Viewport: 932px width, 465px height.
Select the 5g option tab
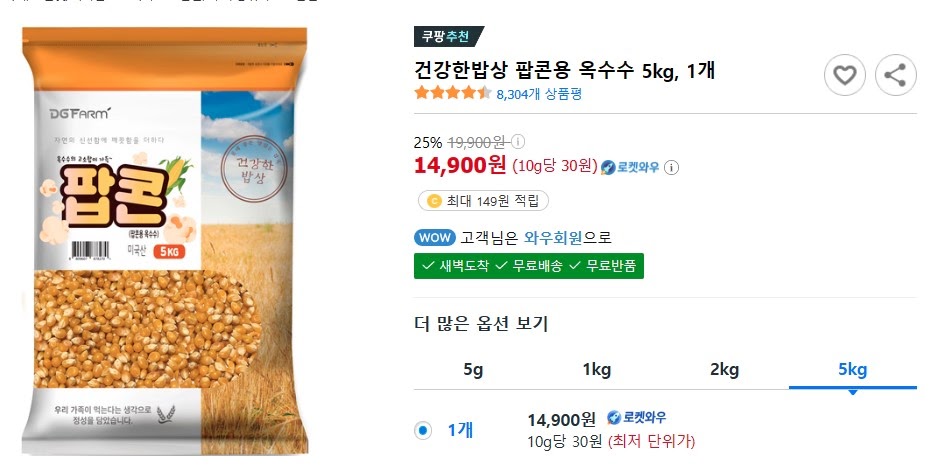pyautogui.click(x=473, y=370)
